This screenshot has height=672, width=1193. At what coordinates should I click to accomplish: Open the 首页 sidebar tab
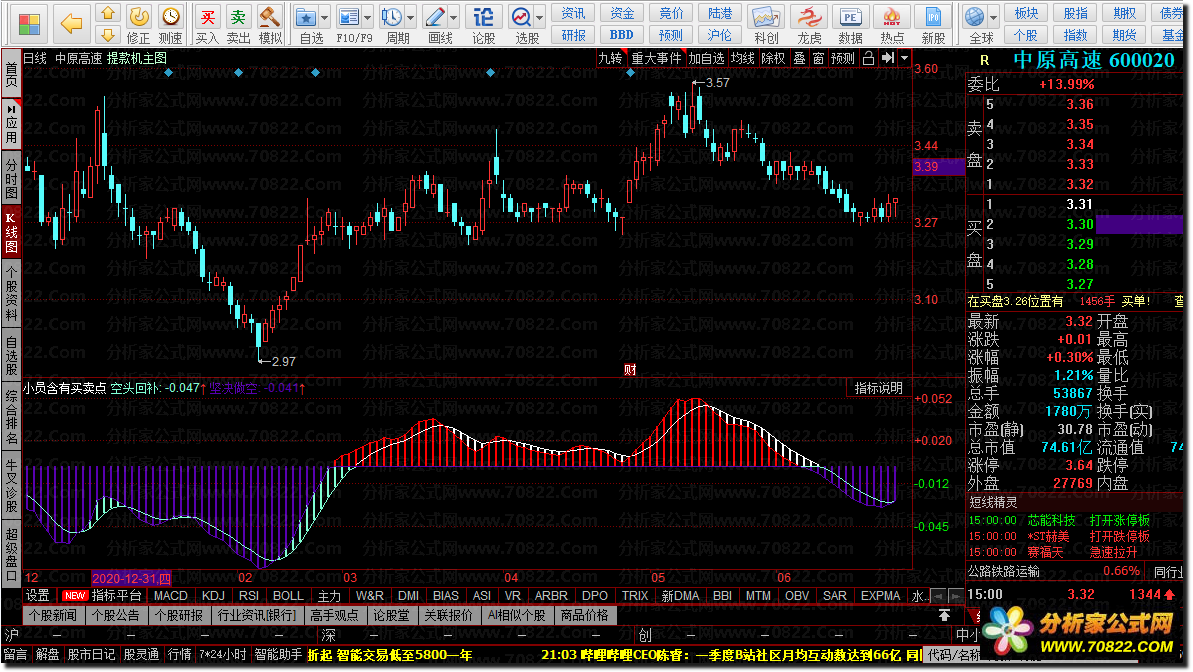click(x=11, y=73)
